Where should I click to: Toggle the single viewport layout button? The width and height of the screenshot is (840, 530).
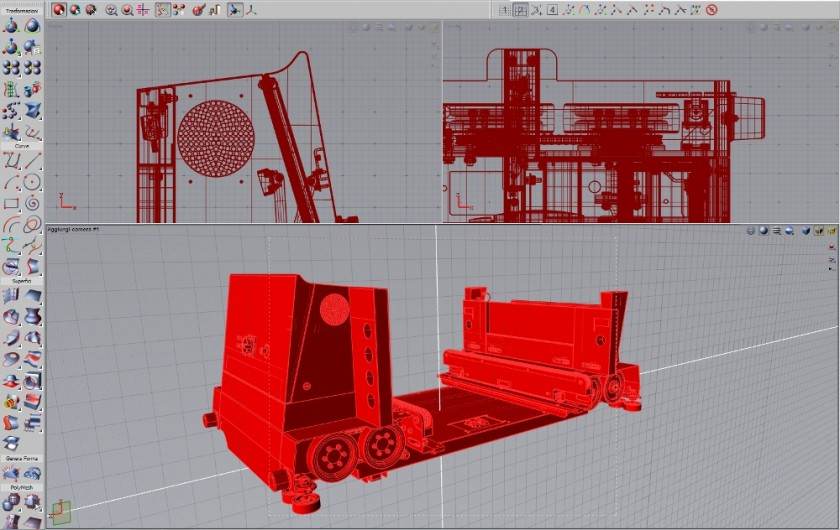point(505,9)
